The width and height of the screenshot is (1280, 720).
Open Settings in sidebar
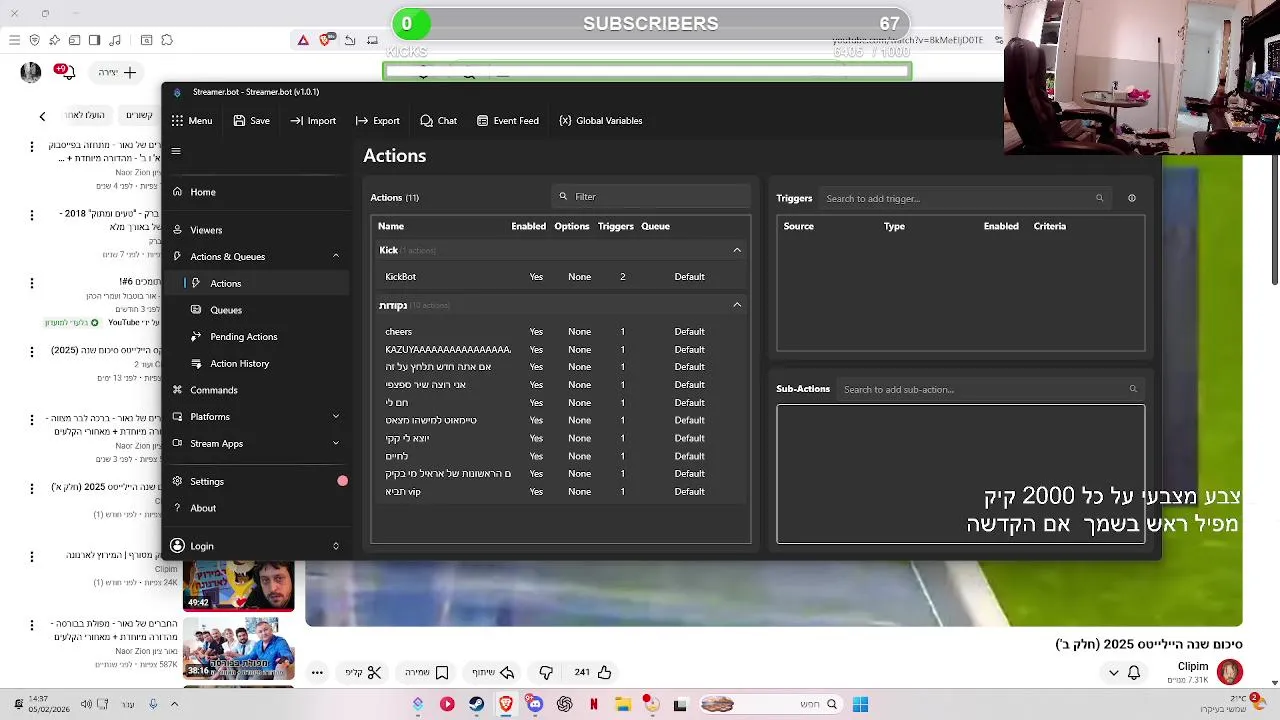256,481
